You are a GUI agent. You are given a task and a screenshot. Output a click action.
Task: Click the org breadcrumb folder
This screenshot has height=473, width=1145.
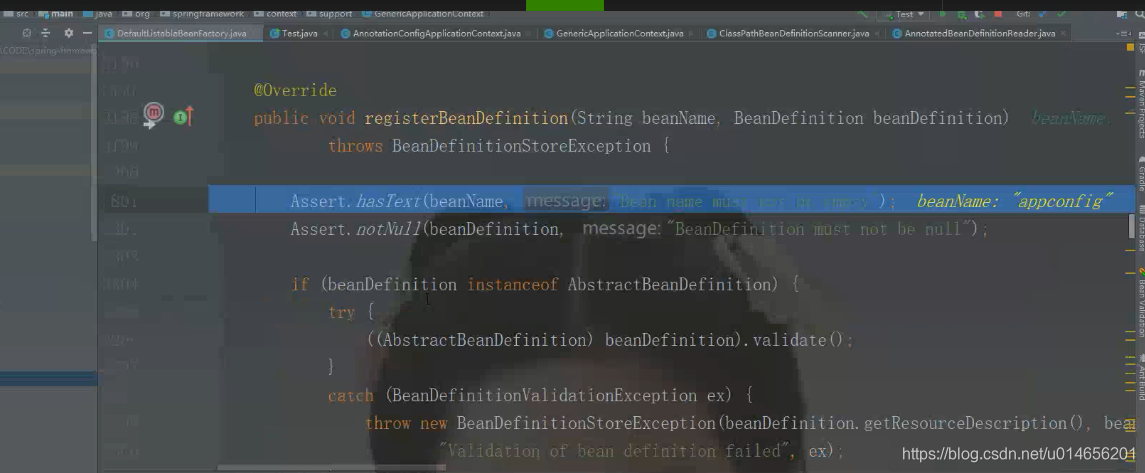pos(136,14)
